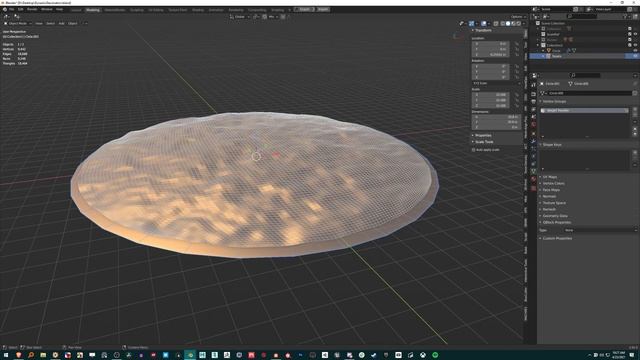Open the Material properties tab
Screen dimensions: 640x360
click(x=533, y=179)
